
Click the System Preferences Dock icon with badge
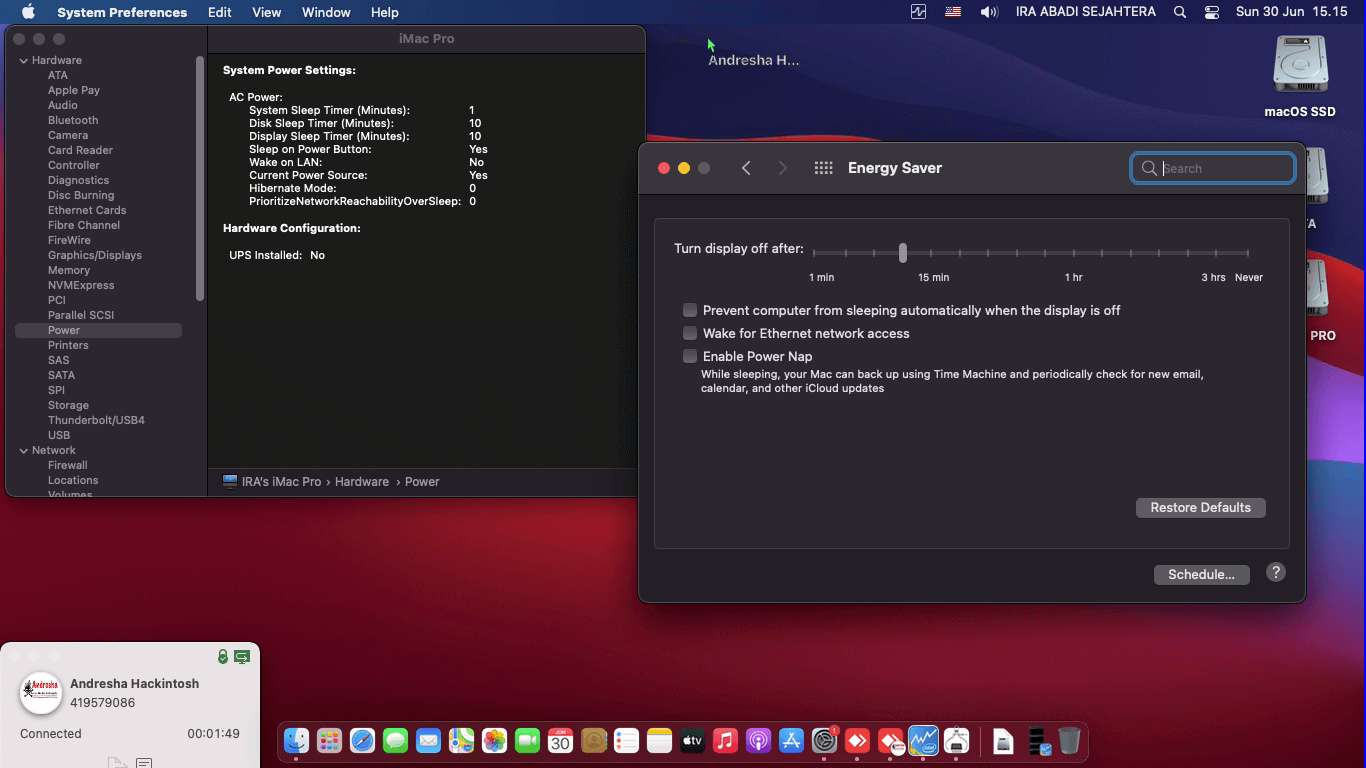[824, 741]
